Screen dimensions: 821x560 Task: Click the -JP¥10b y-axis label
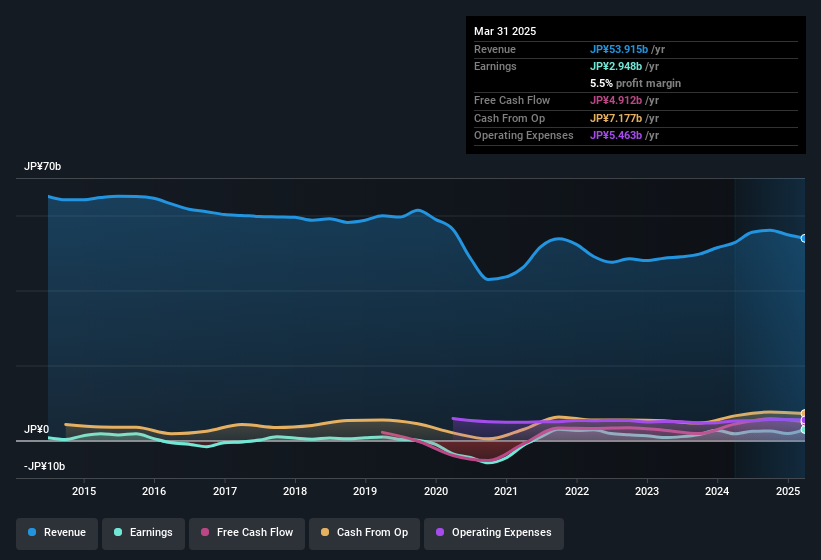tap(45, 466)
